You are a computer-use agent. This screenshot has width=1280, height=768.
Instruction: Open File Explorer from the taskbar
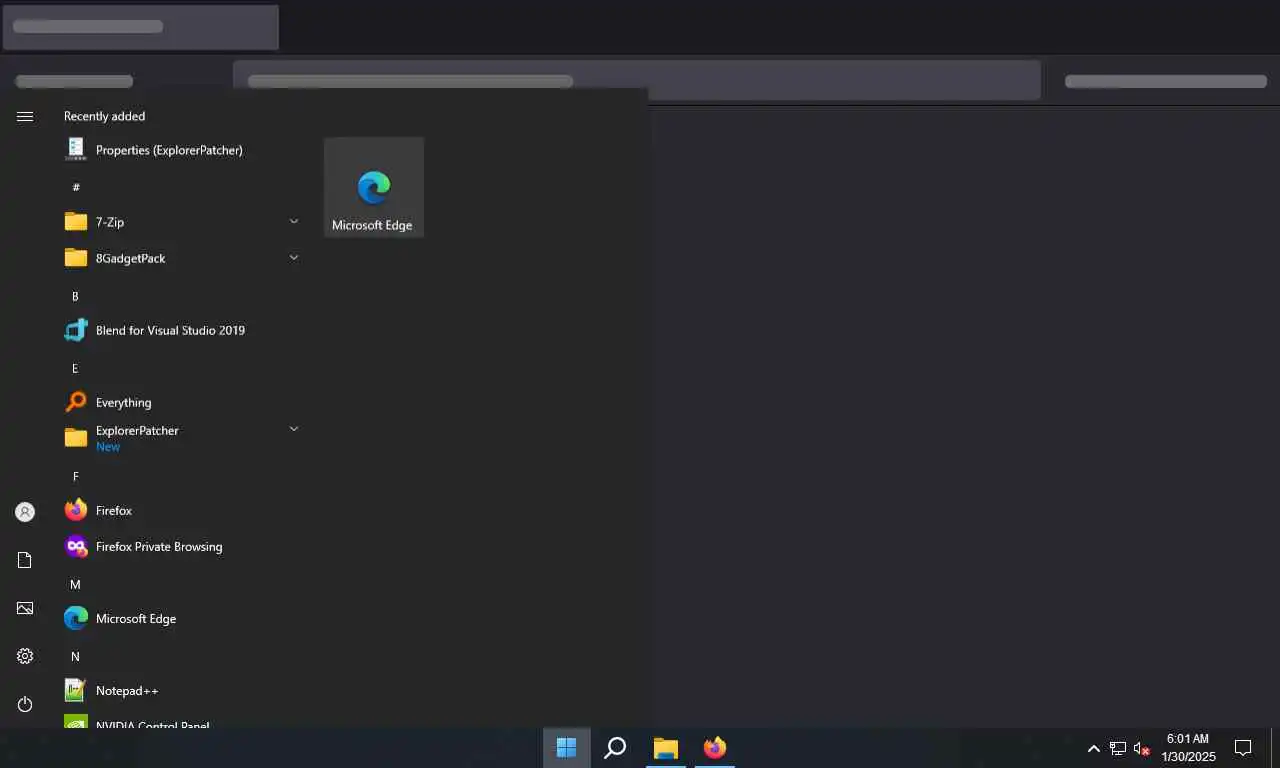coord(666,748)
